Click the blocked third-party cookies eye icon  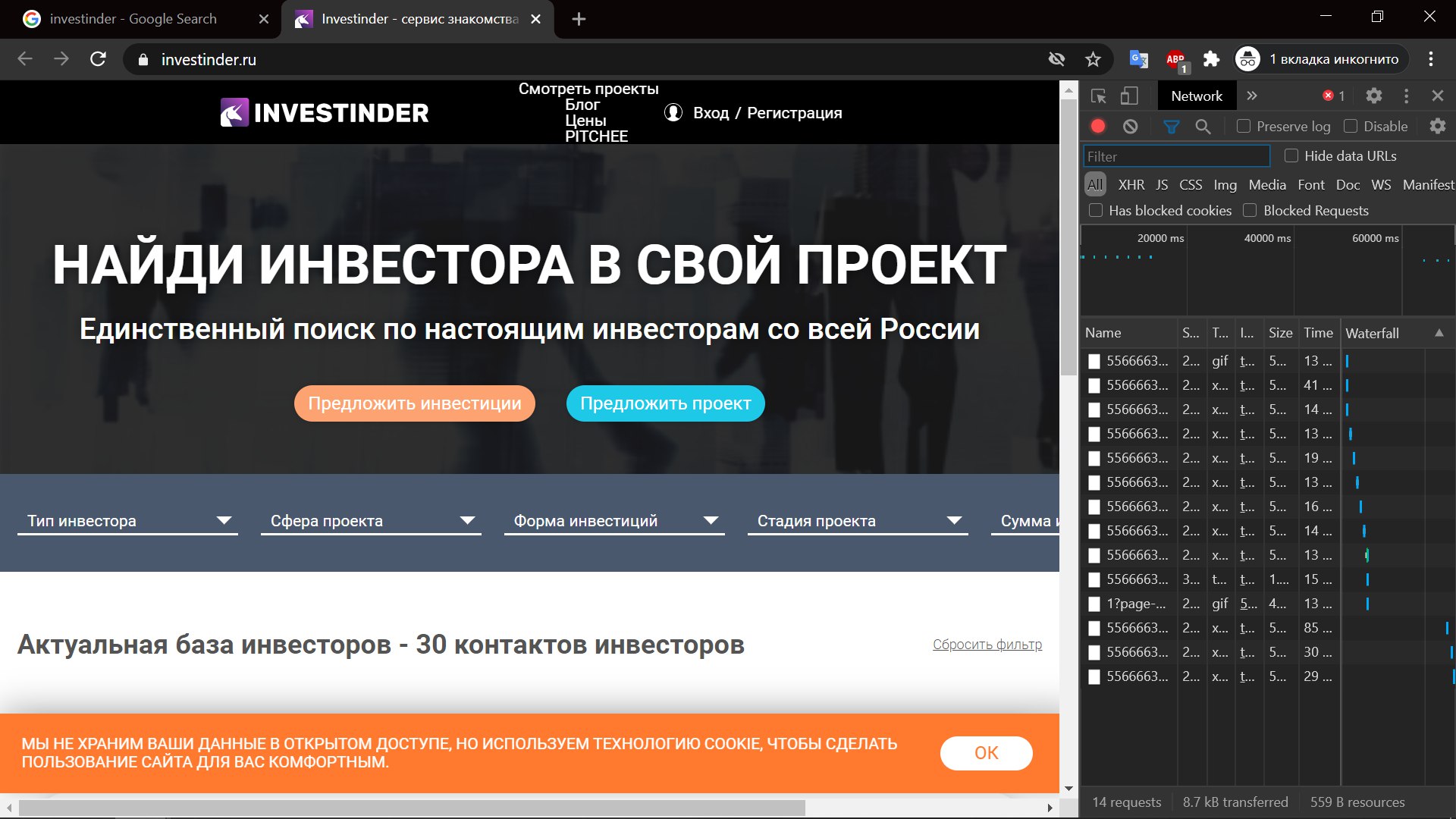pyautogui.click(x=1056, y=59)
